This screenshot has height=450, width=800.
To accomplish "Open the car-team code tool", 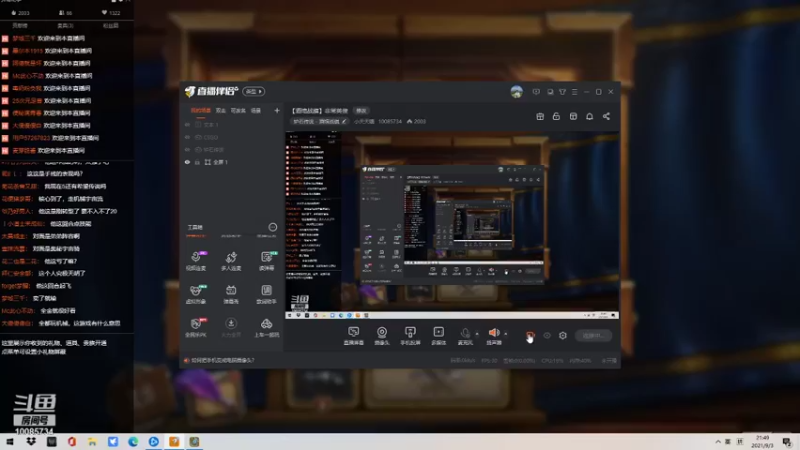I will (x=266, y=328).
